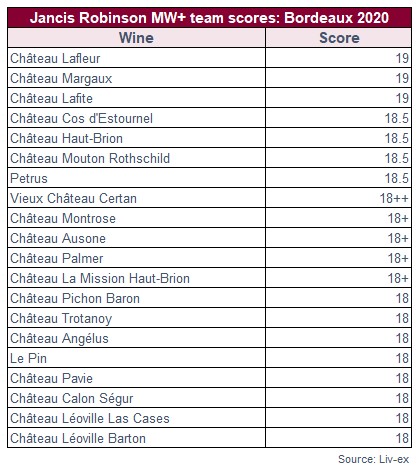The width and height of the screenshot is (419, 471).
Task: Select the Score column header
Action: (x=339, y=38)
